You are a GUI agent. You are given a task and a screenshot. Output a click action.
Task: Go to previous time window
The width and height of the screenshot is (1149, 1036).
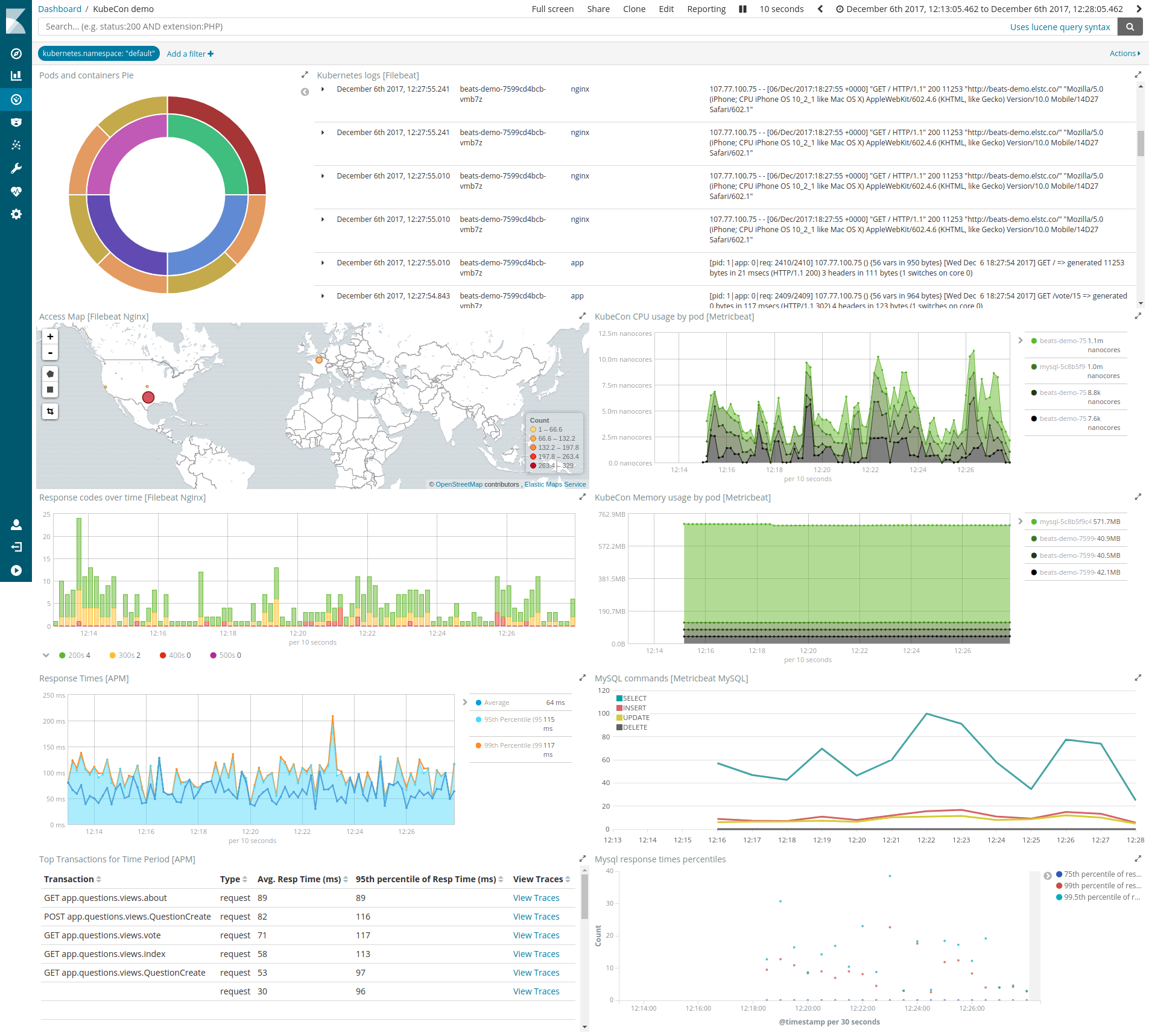(x=820, y=9)
